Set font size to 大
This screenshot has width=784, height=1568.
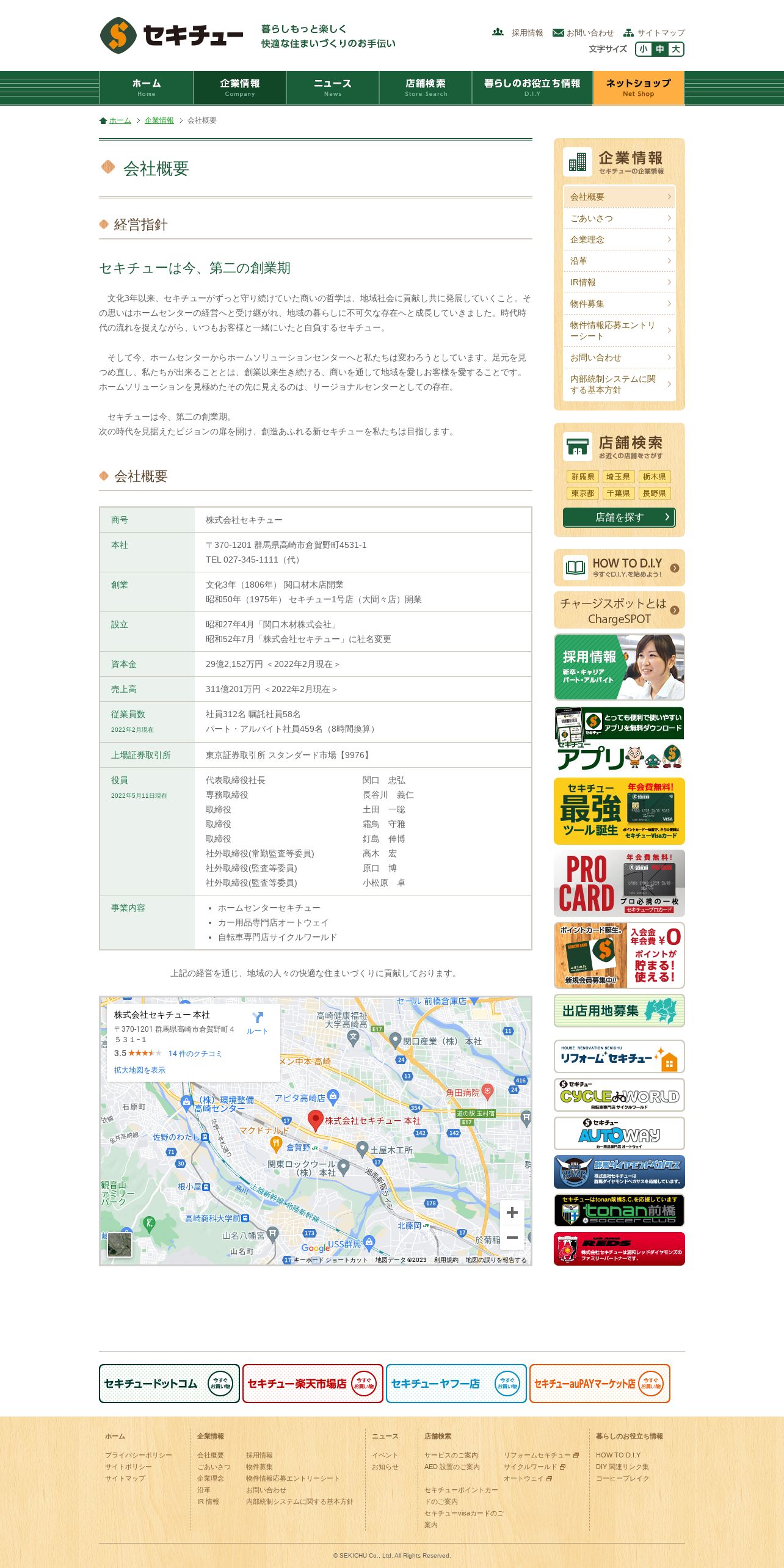pyautogui.click(x=675, y=49)
